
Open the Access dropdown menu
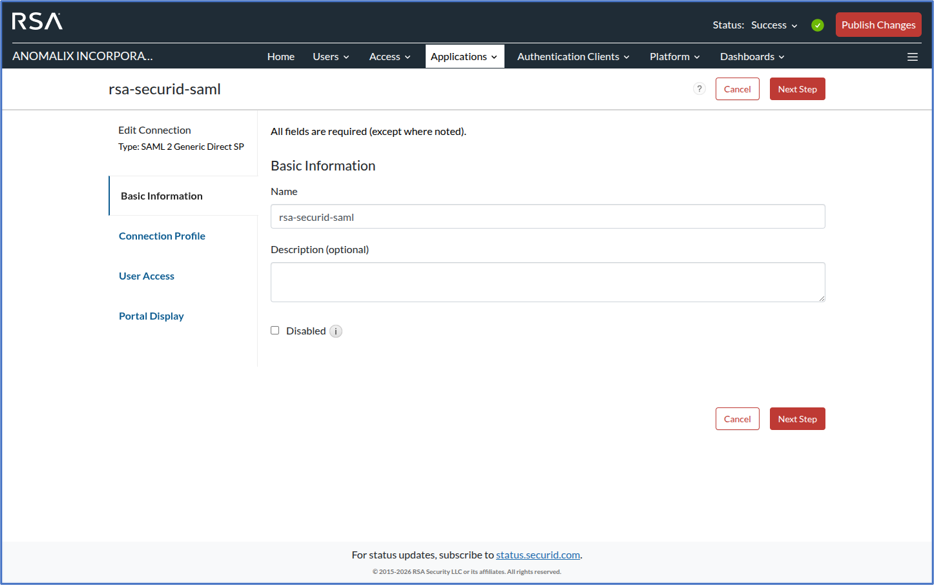[x=390, y=57]
